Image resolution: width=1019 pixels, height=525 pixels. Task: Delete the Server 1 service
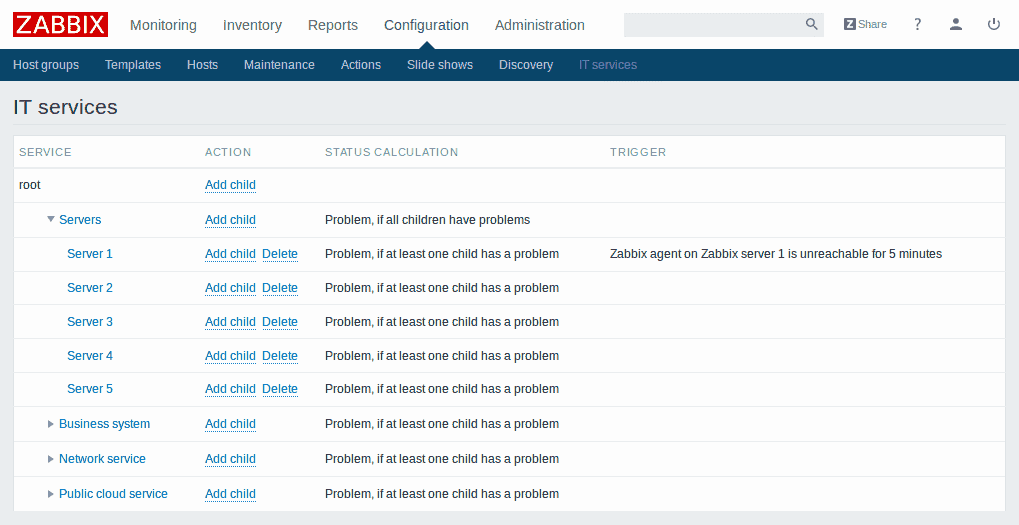pyautogui.click(x=280, y=254)
